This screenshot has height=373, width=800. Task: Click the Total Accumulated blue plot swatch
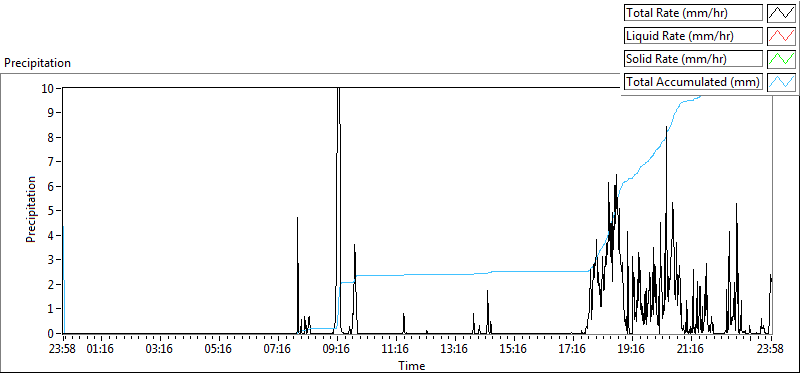coord(781,82)
